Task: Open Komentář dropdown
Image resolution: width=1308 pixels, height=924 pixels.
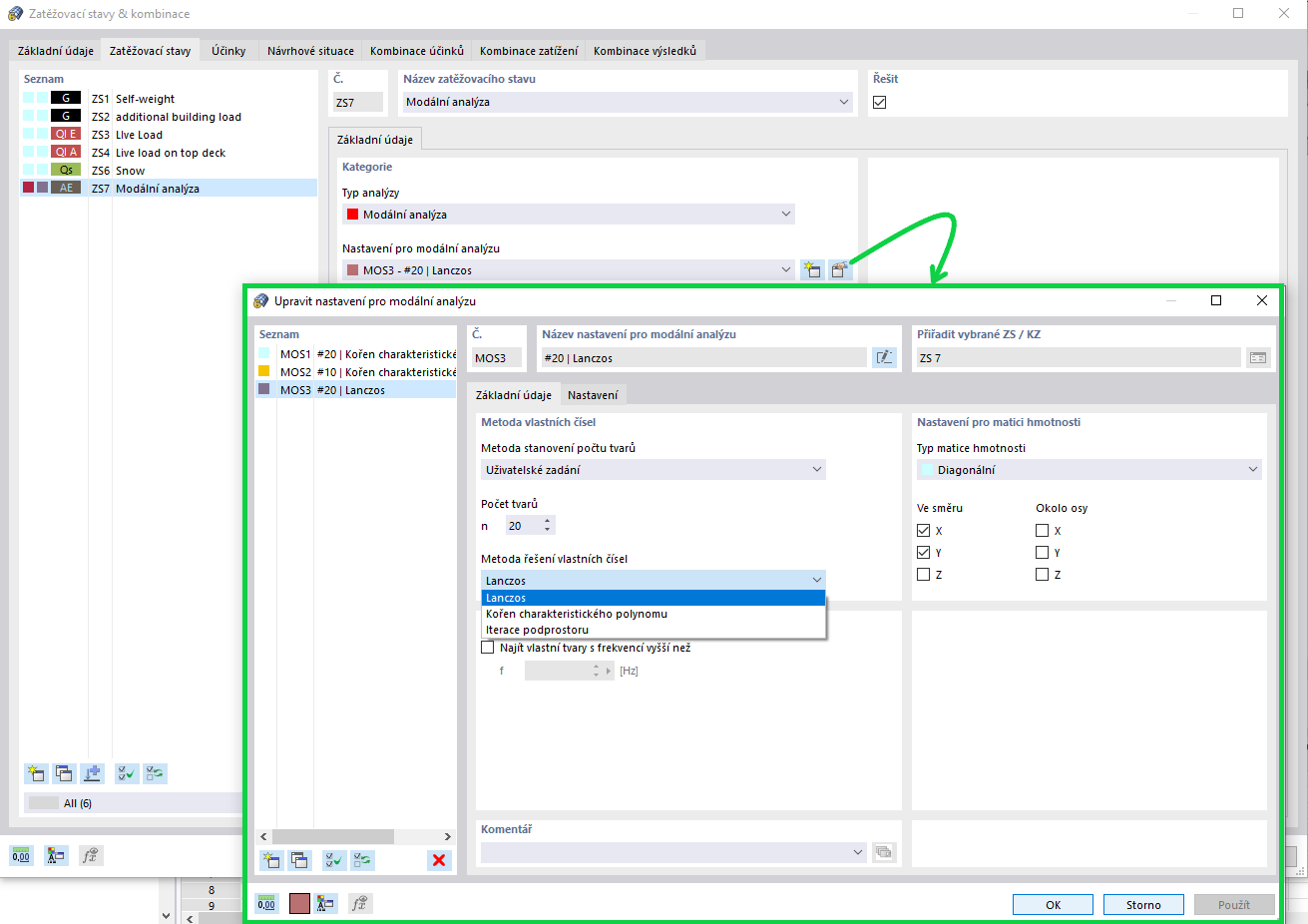Action: 673,852
